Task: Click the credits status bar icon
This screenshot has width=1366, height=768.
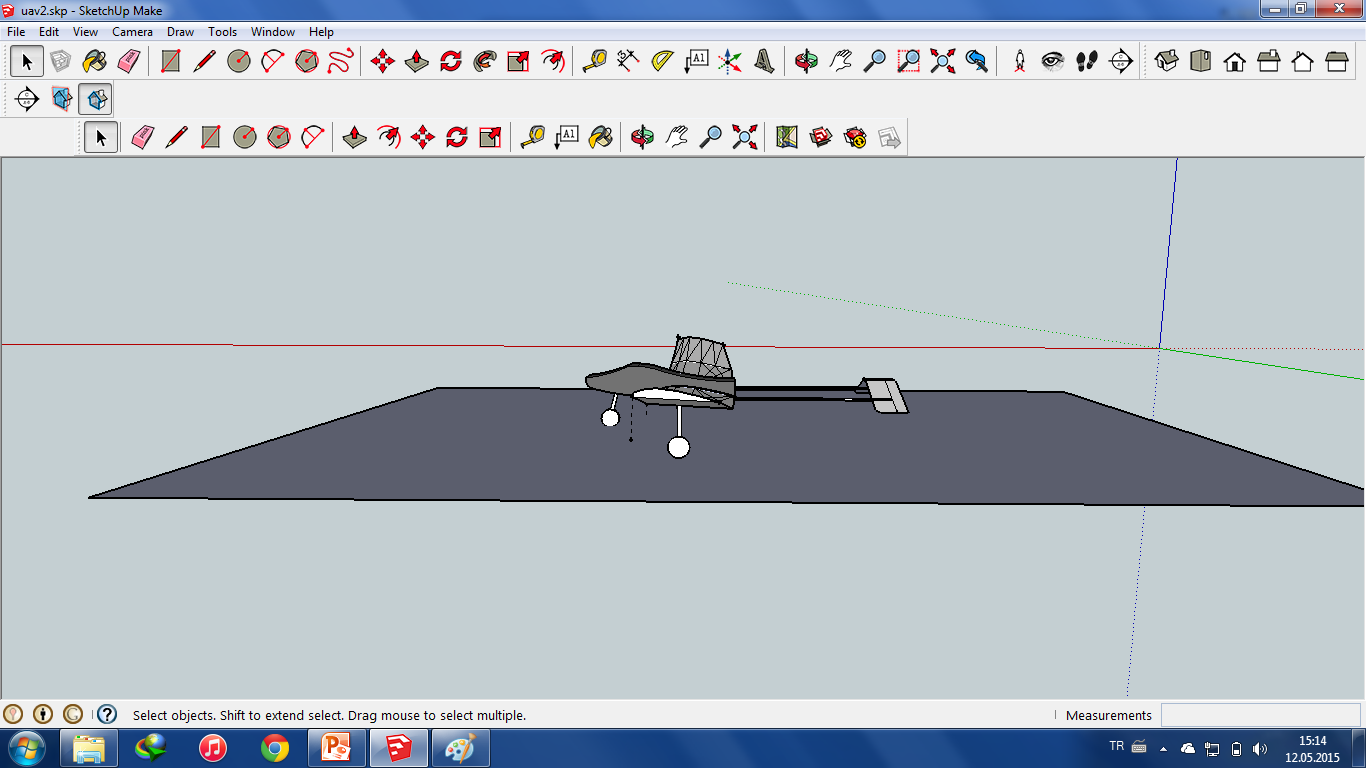Action: (43, 714)
